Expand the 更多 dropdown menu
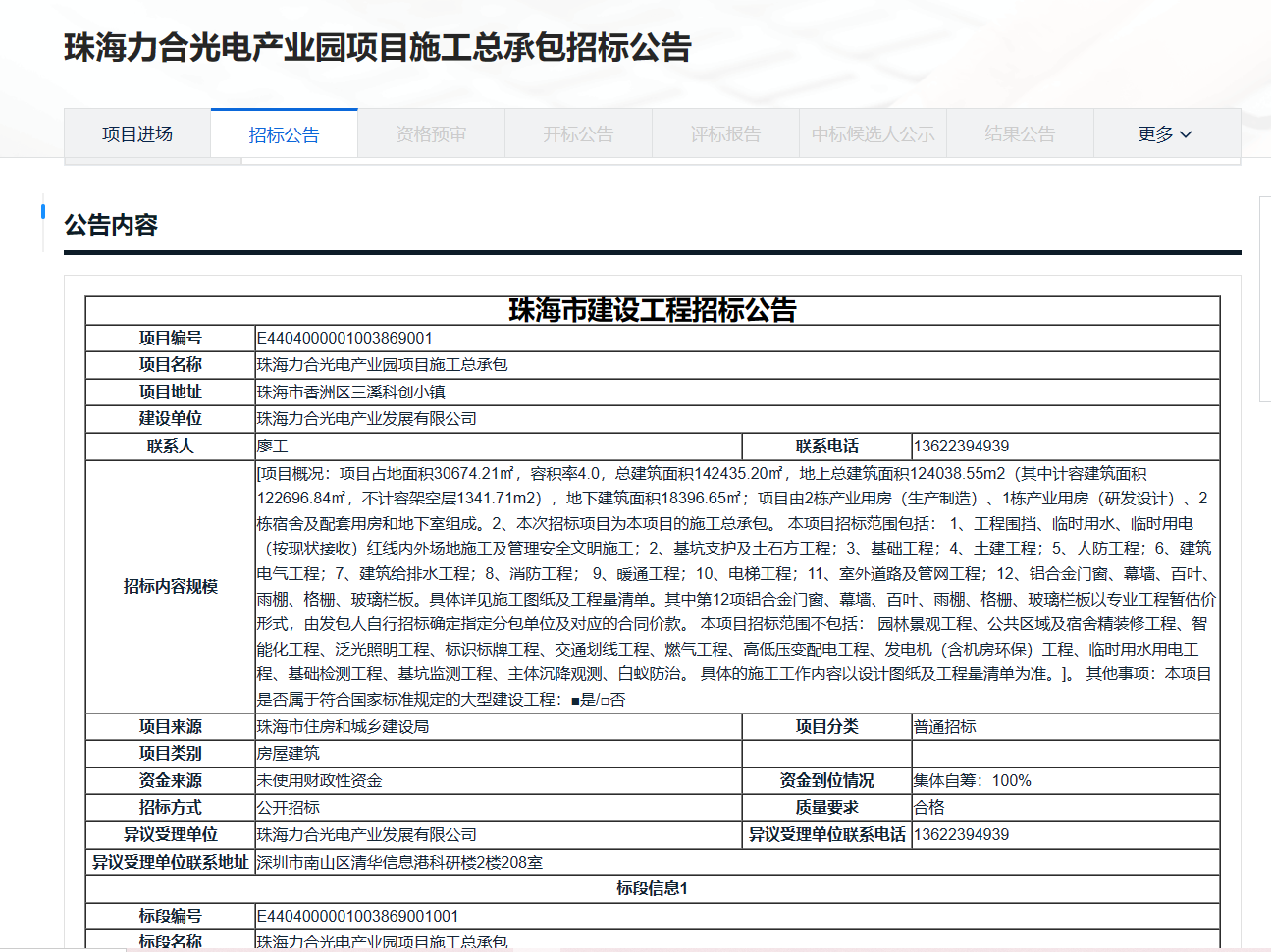The image size is (1271, 952). coord(1156,134)
